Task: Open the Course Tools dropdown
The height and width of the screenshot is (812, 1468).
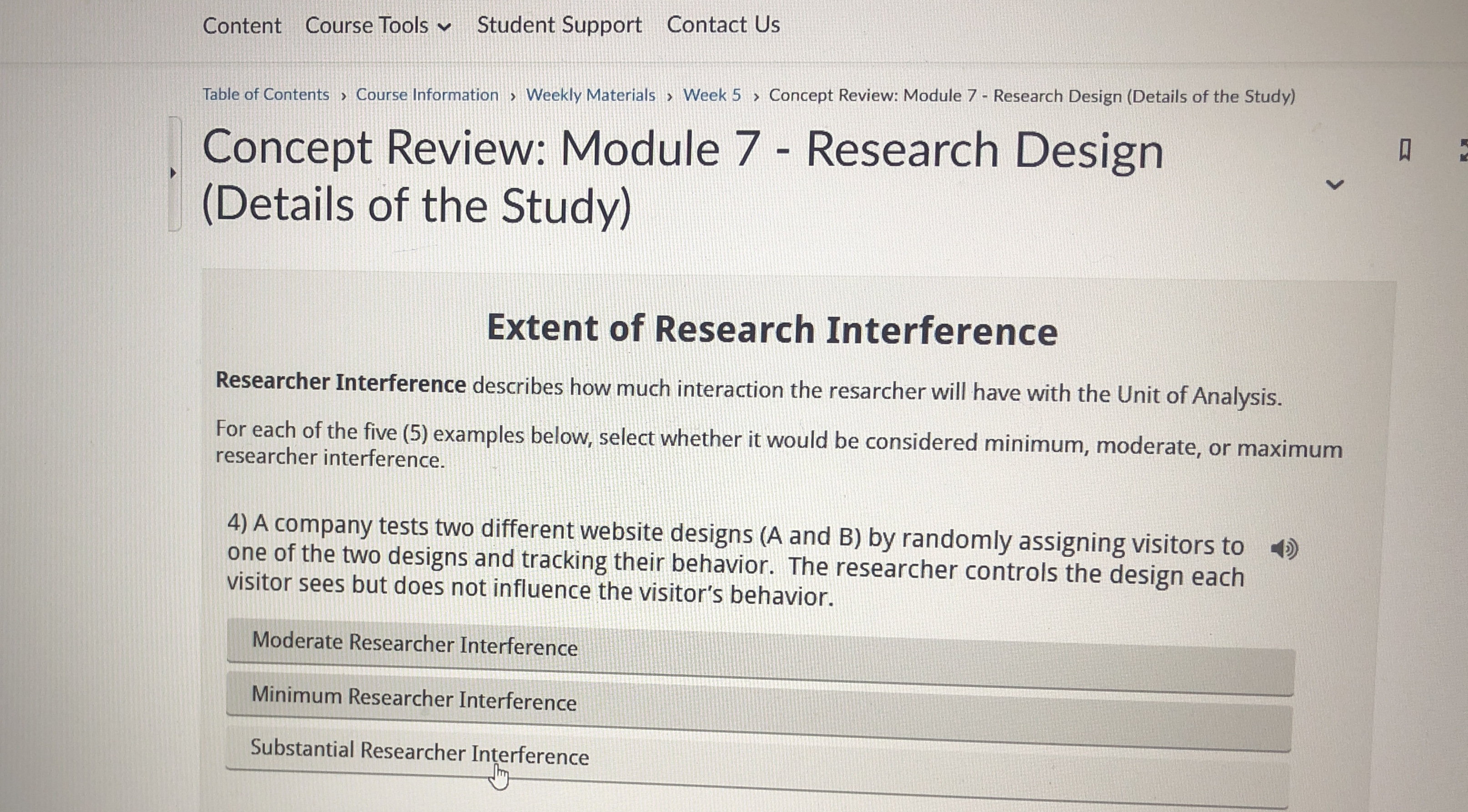Action: [x=378, y=25]
